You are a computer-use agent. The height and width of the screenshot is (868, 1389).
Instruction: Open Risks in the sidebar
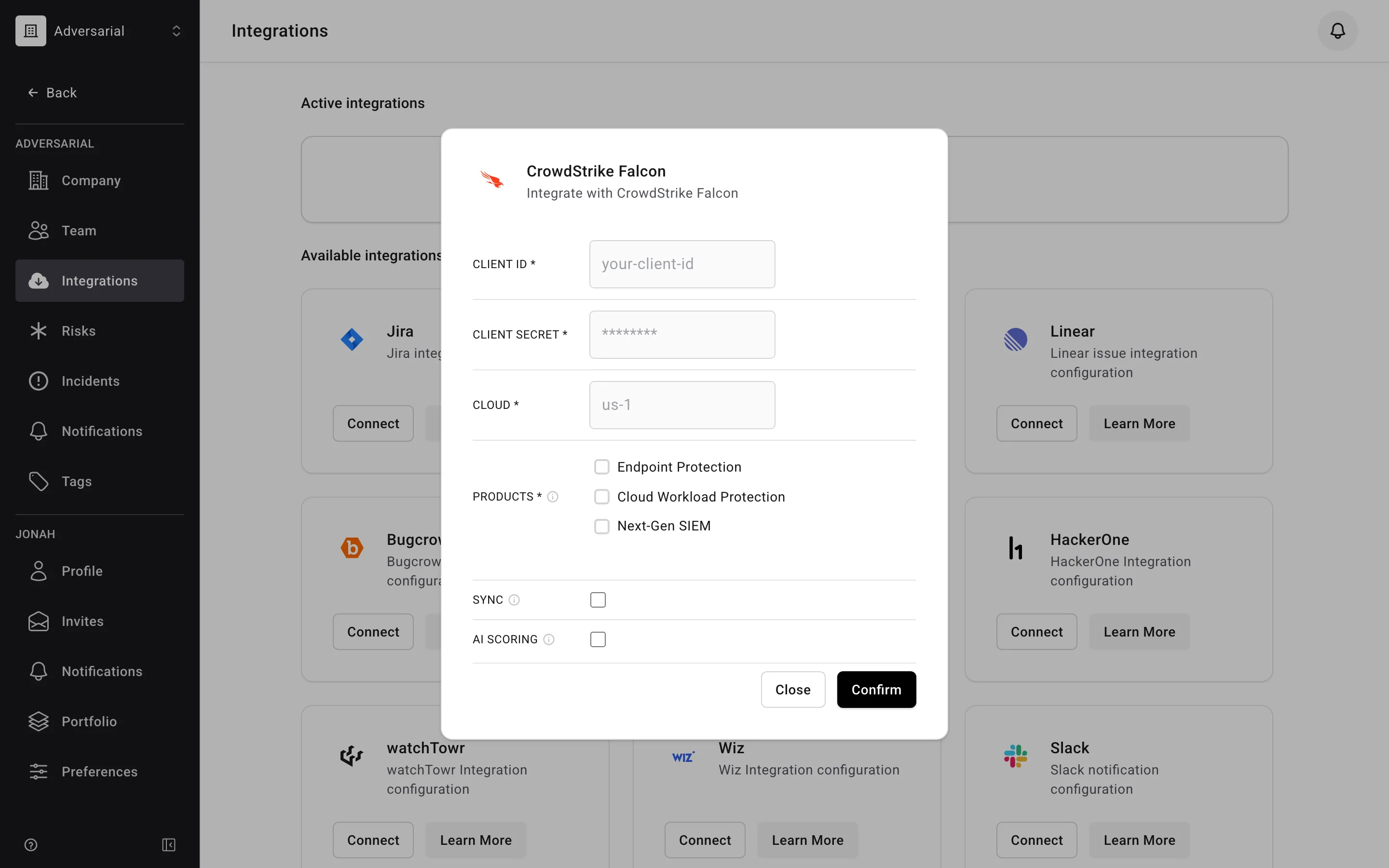pos(100,331)
